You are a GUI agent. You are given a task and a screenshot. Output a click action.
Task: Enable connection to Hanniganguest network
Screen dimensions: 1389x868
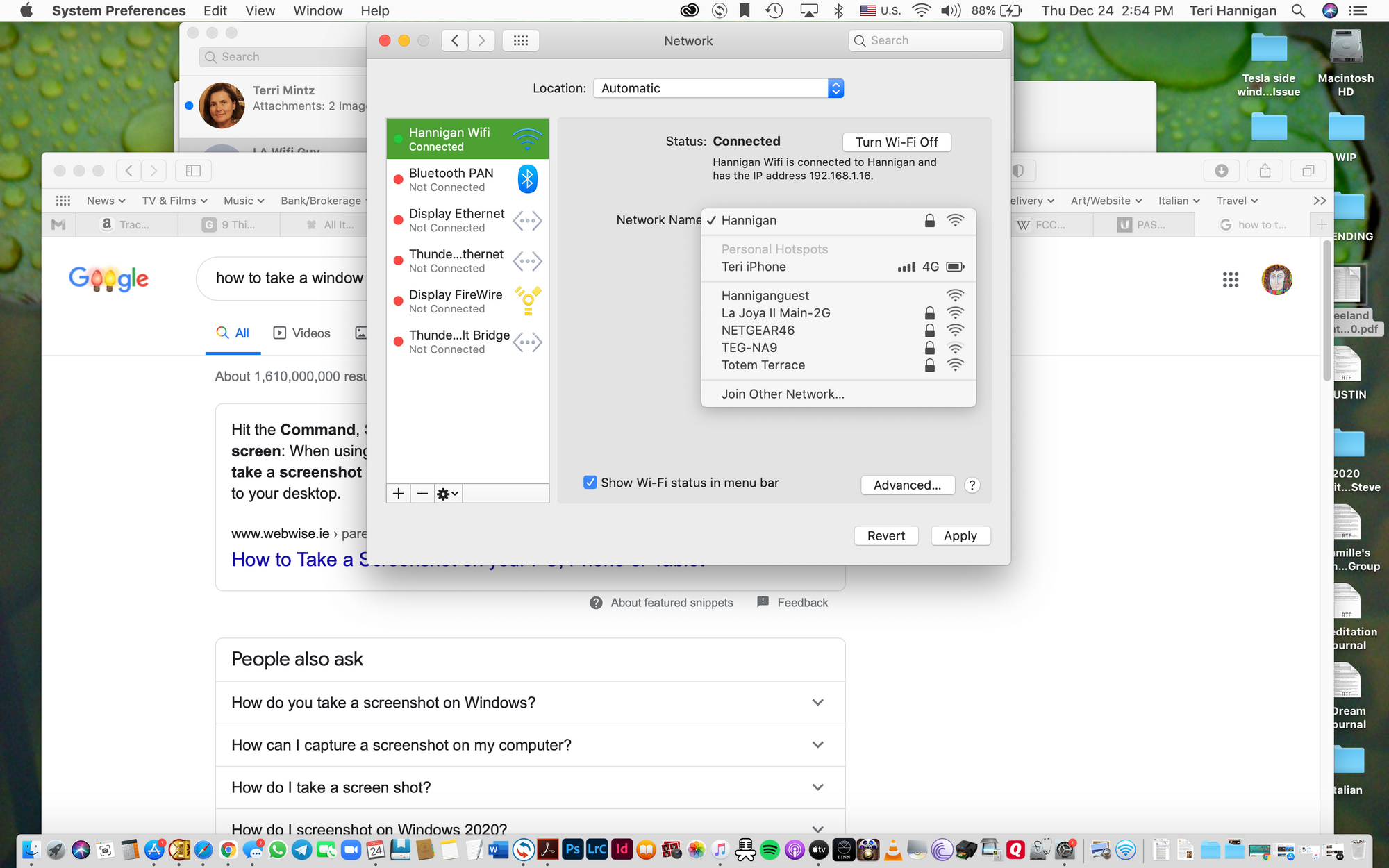[764, 294]
